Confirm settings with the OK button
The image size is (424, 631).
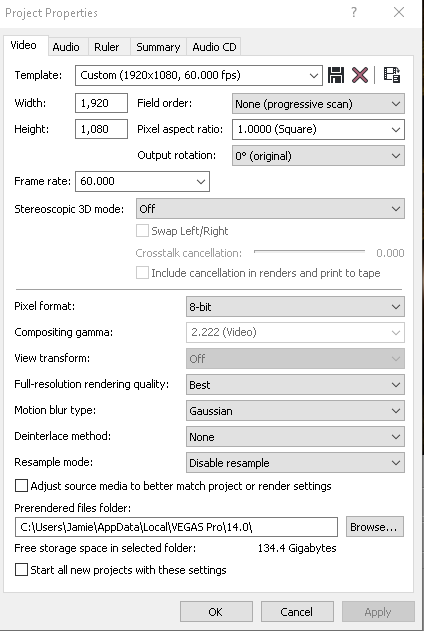216,612
